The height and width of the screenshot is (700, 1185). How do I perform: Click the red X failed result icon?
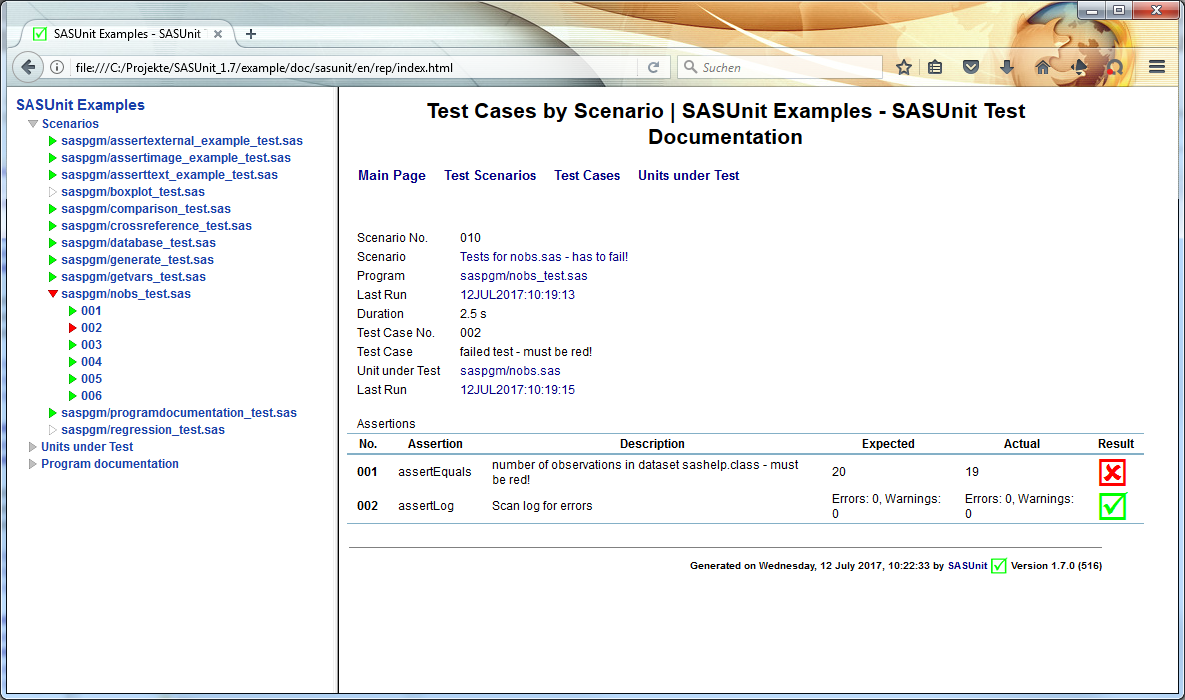pyautogui.click(x=1112, y=472)
